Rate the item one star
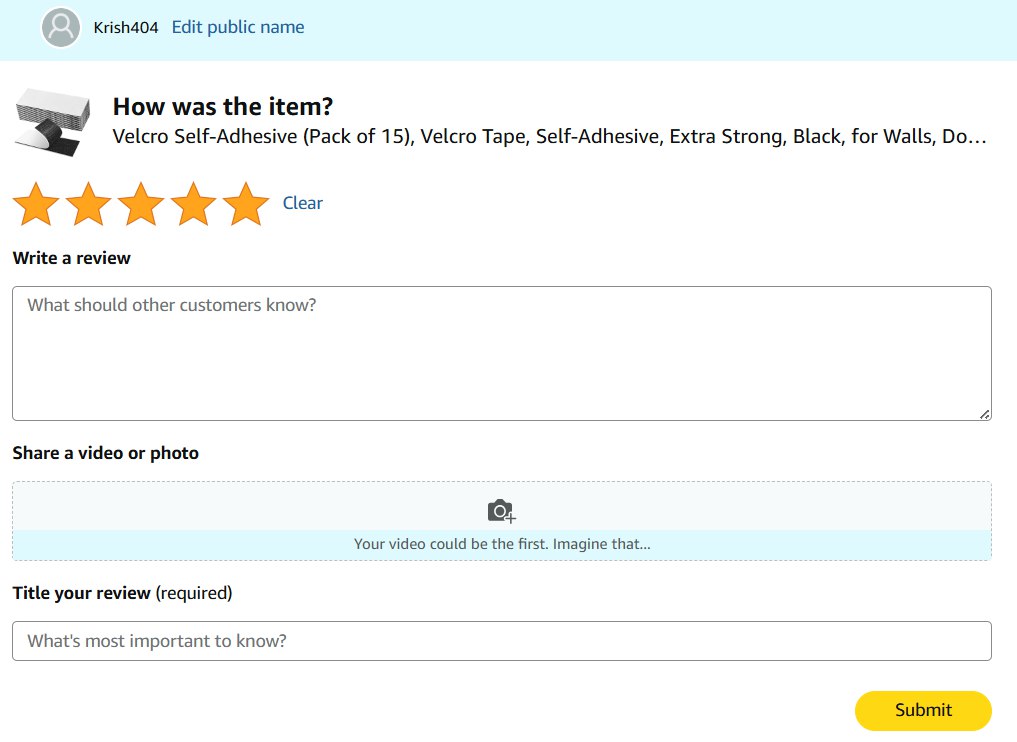 point(37,204)
